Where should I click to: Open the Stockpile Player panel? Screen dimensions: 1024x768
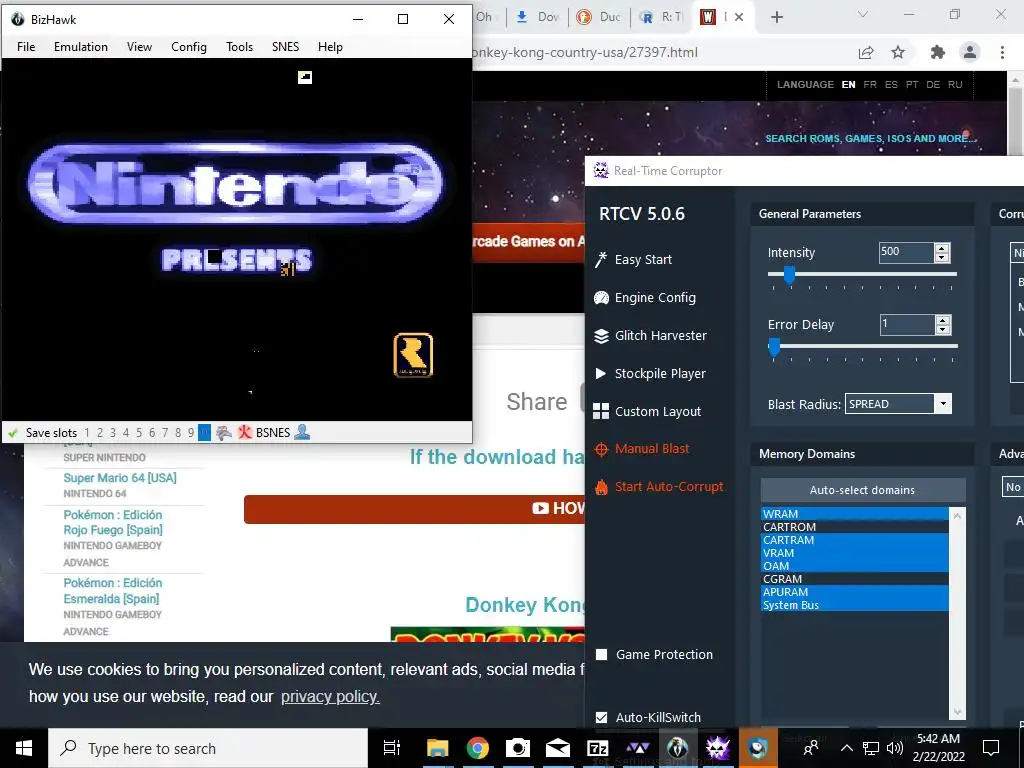(x=650, y=374)
